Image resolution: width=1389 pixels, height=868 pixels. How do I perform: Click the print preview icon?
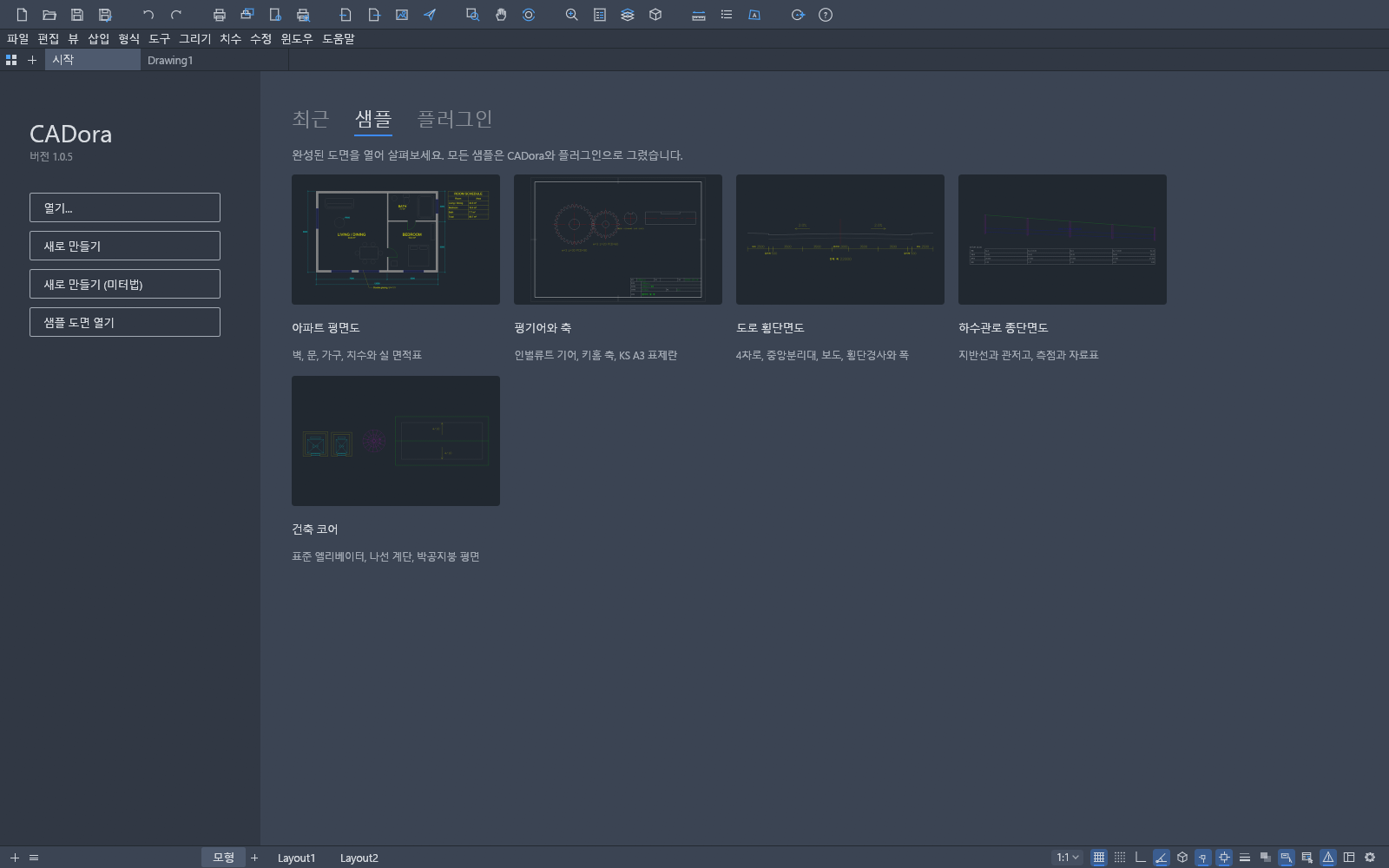coord(303,15)
